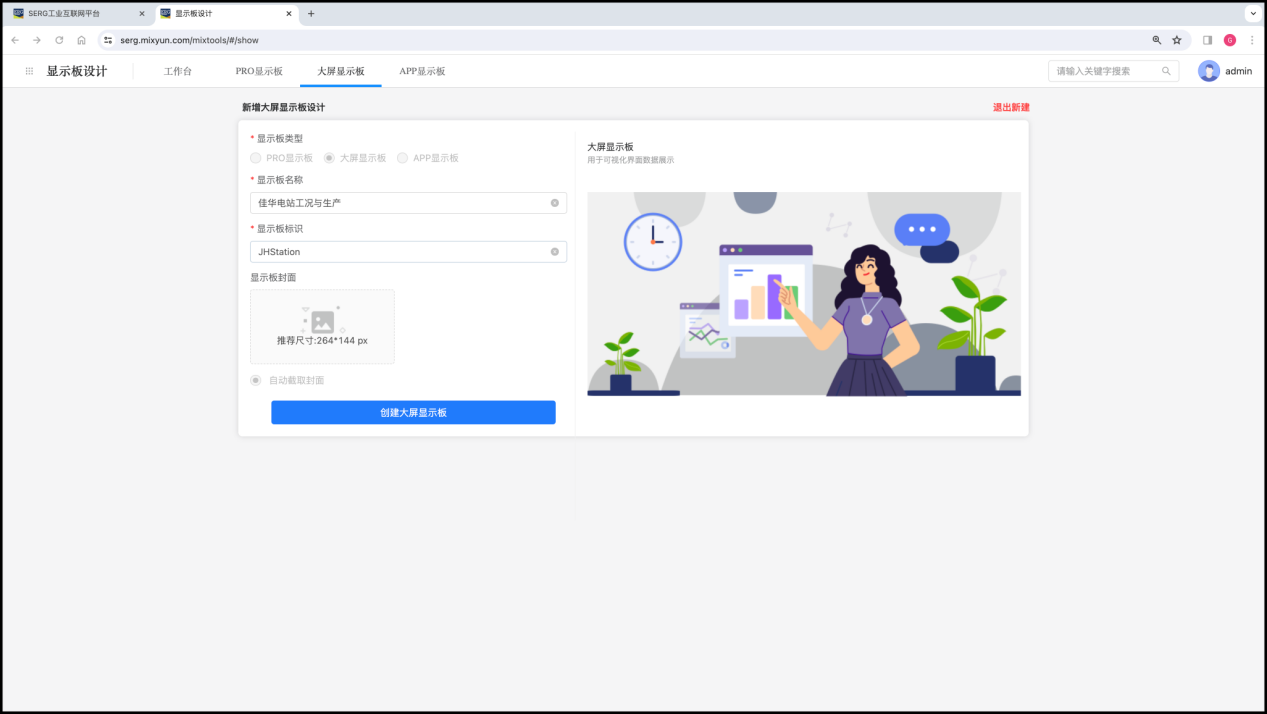This screenshot has height=714, width=1267.
Task: Click the 退出新建 link
Action: pos(1010,107)
